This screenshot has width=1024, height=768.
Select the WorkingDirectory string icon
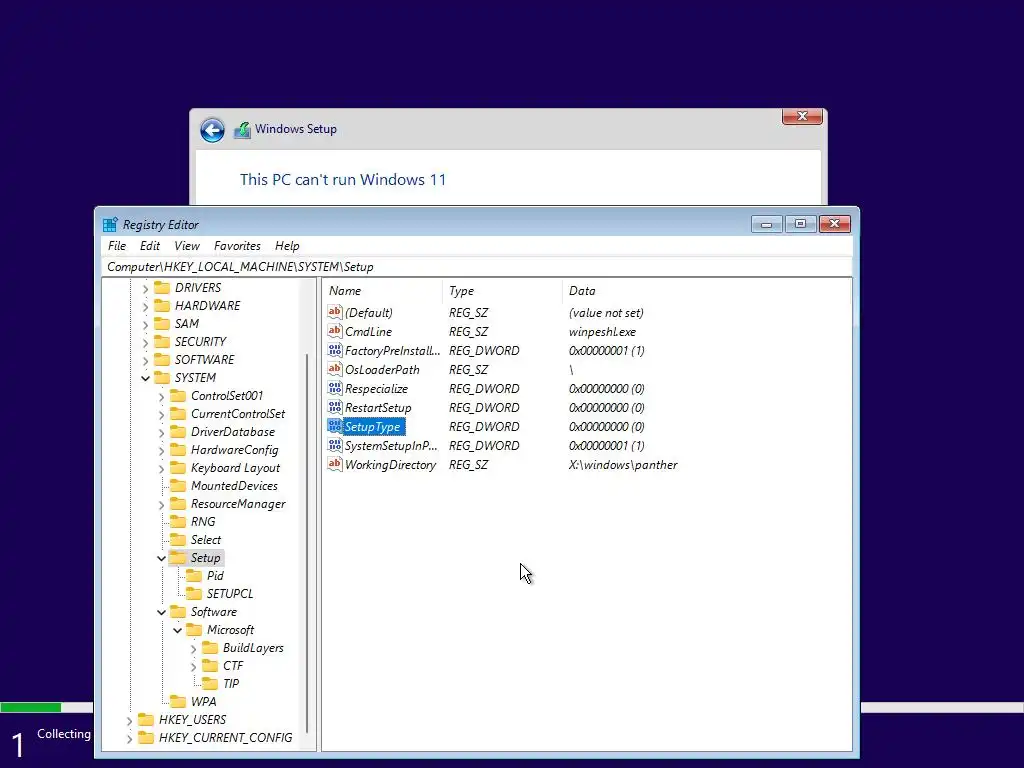coord(334,464)
